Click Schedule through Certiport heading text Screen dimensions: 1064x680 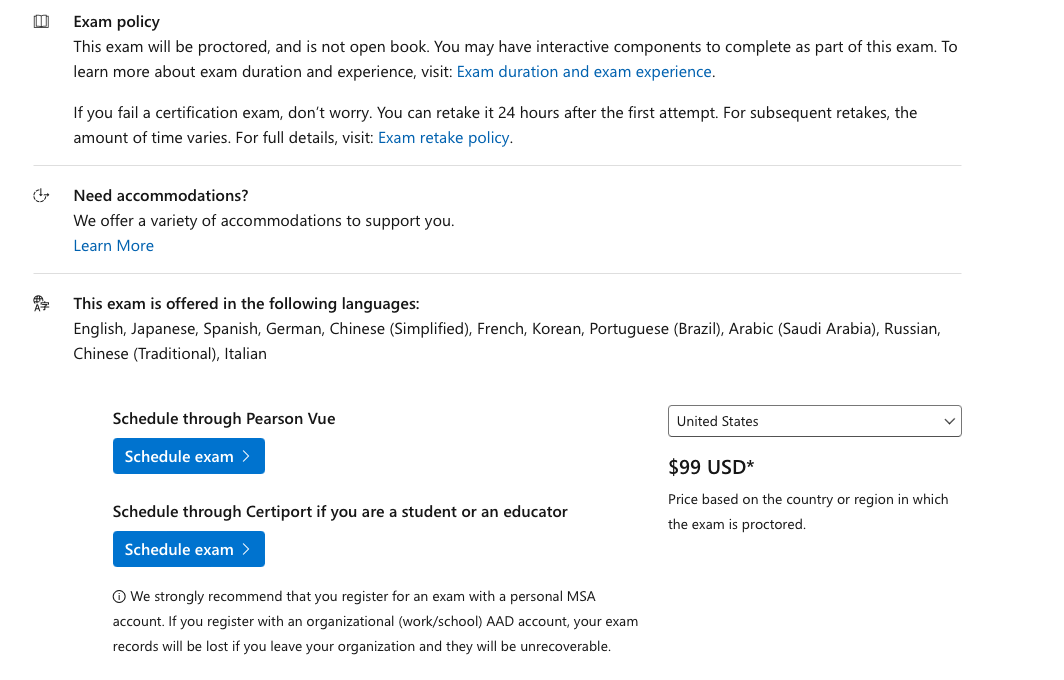coord(340,512)
